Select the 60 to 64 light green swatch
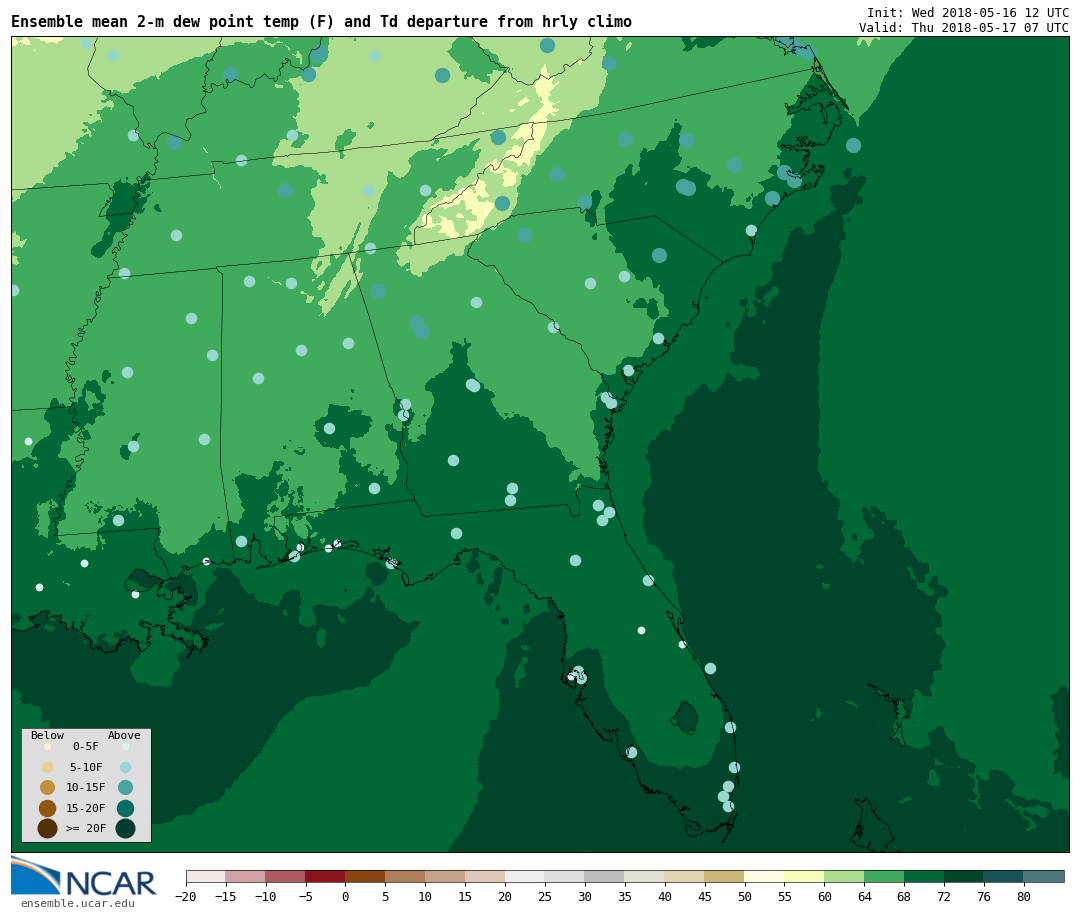Screen dimensions: 1080x915 coord(844,876)
